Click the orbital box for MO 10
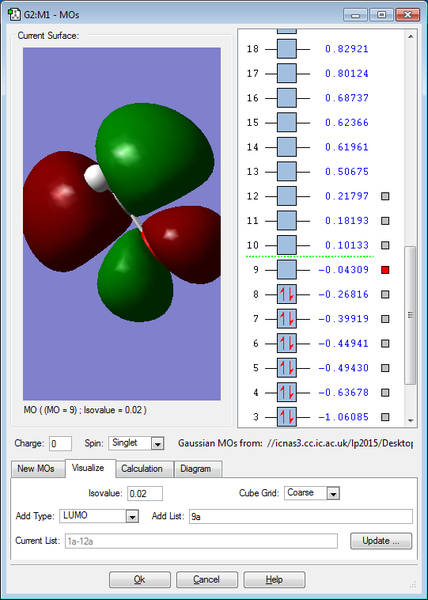428x600 pixels. [286, 245]
